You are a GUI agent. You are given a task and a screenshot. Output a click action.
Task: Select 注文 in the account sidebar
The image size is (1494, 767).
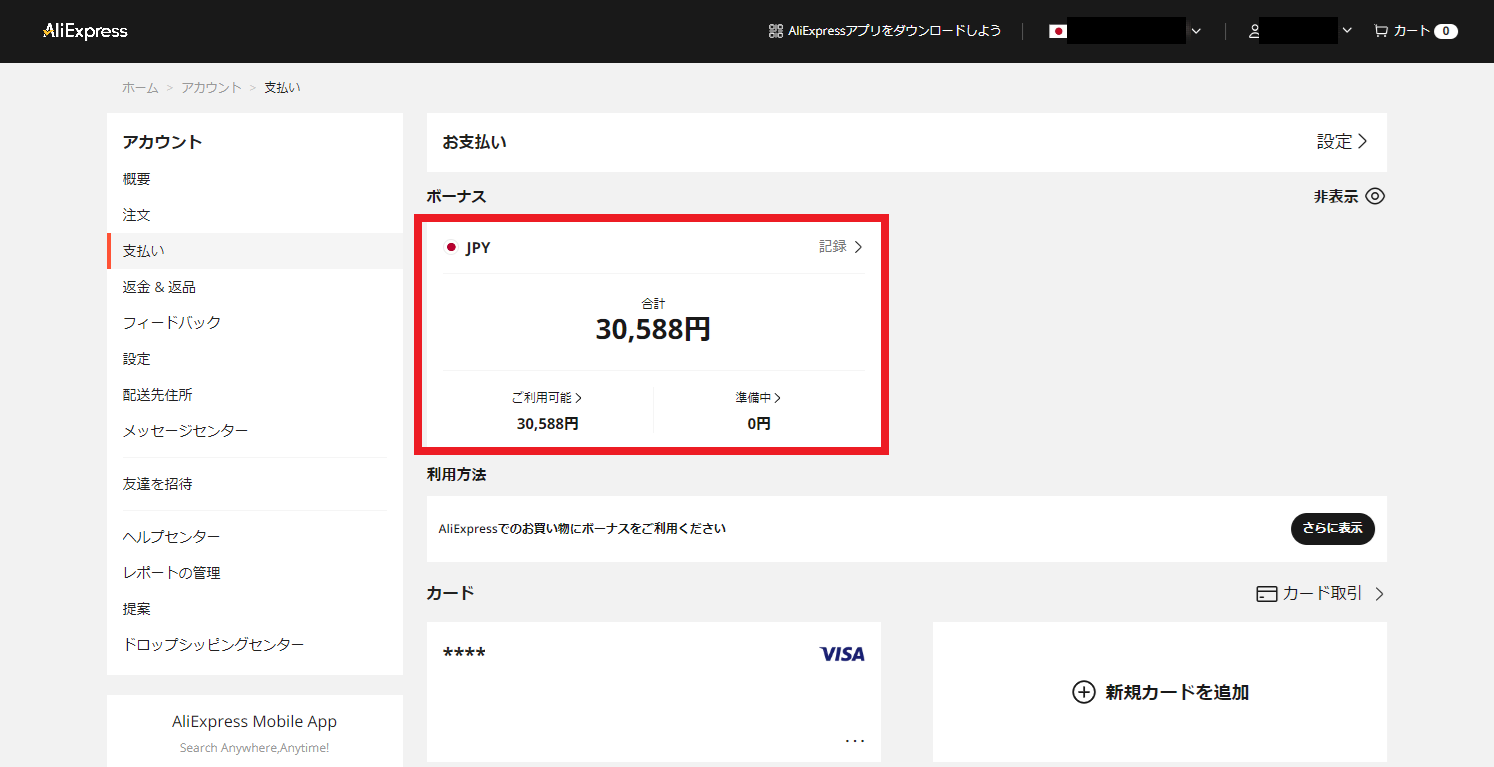pos(136,214)
